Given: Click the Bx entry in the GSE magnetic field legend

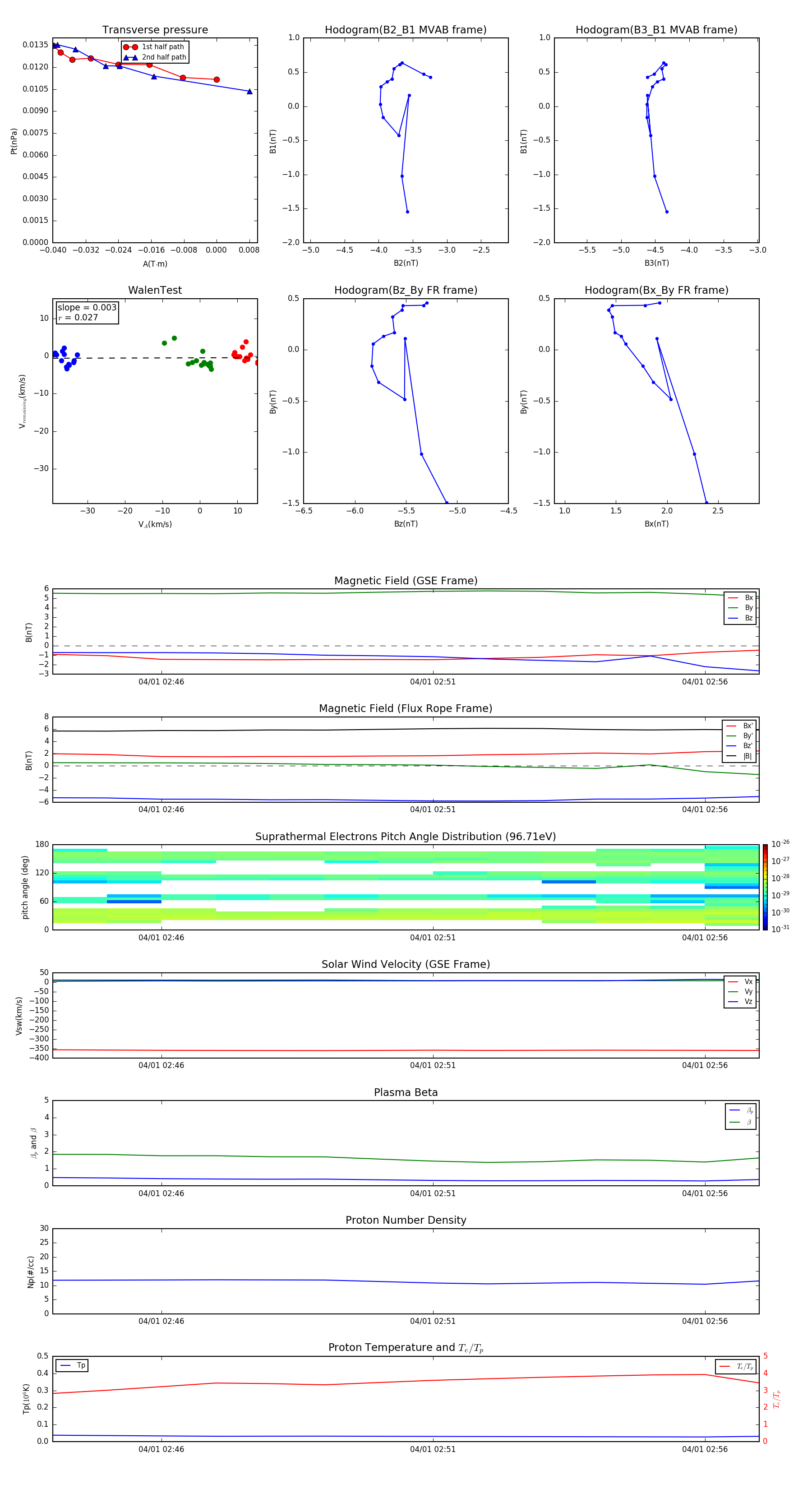Looking at the screenshot, I should [x=740, y=598].
